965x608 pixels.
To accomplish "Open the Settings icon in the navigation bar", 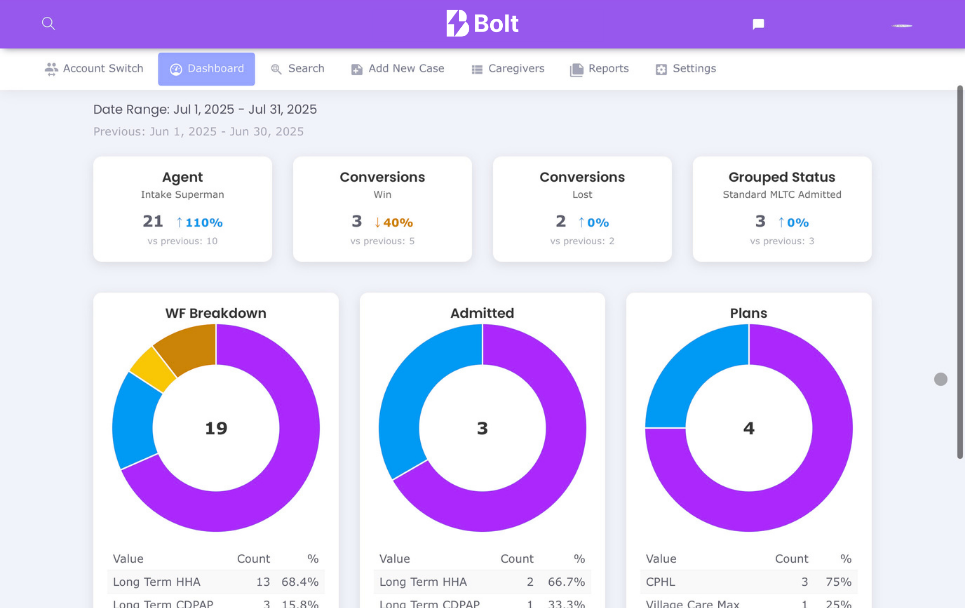I will [660, 68].
